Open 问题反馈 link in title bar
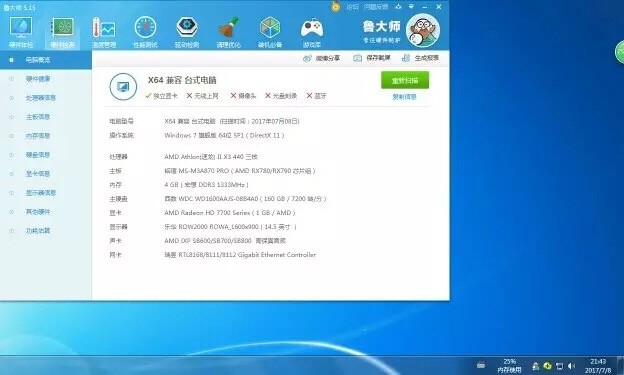 point(376,7)
